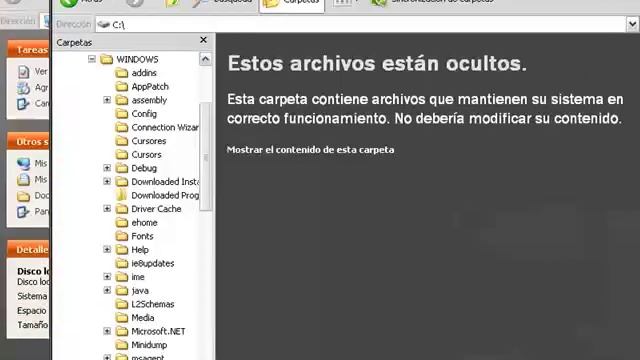Collapse the WINDOWS folder node
The height and width of the screenshot is (360, 640).
click(92, 59)
